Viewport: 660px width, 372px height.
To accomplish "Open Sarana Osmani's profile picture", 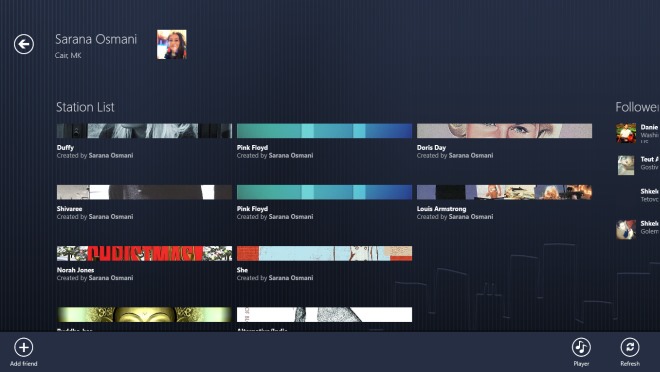I will [172, 44].
